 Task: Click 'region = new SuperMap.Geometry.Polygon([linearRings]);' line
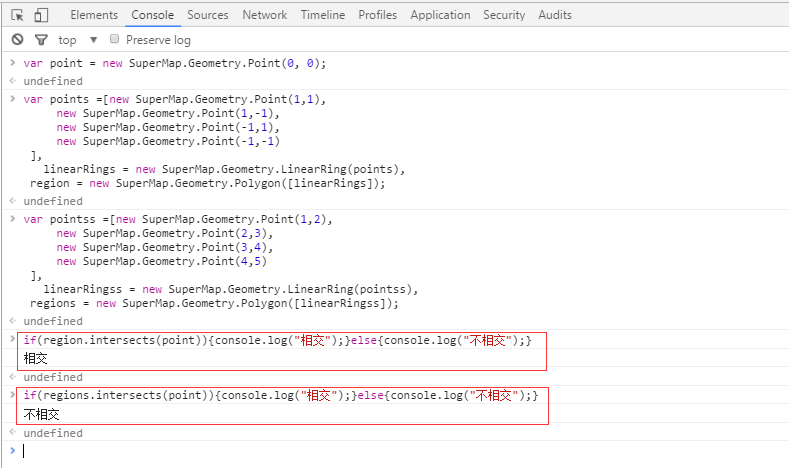(208, 183)
